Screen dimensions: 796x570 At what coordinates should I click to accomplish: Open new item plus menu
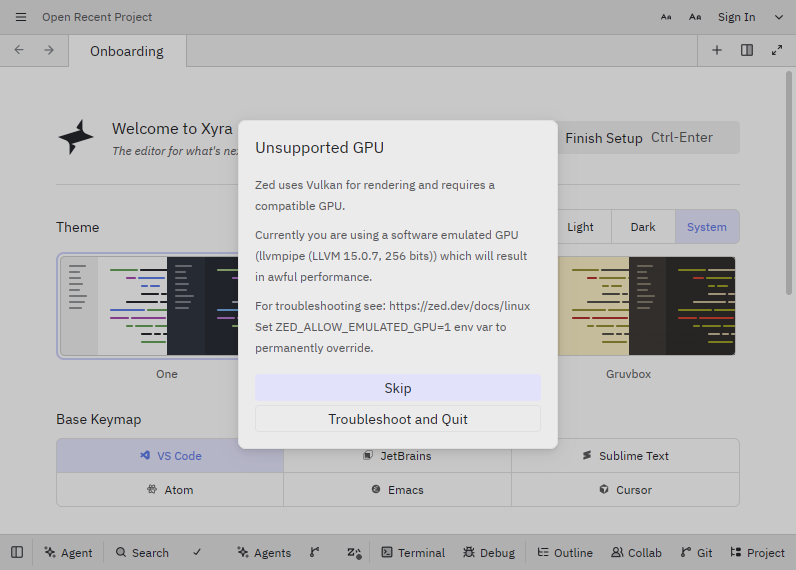tap(717, 50)
